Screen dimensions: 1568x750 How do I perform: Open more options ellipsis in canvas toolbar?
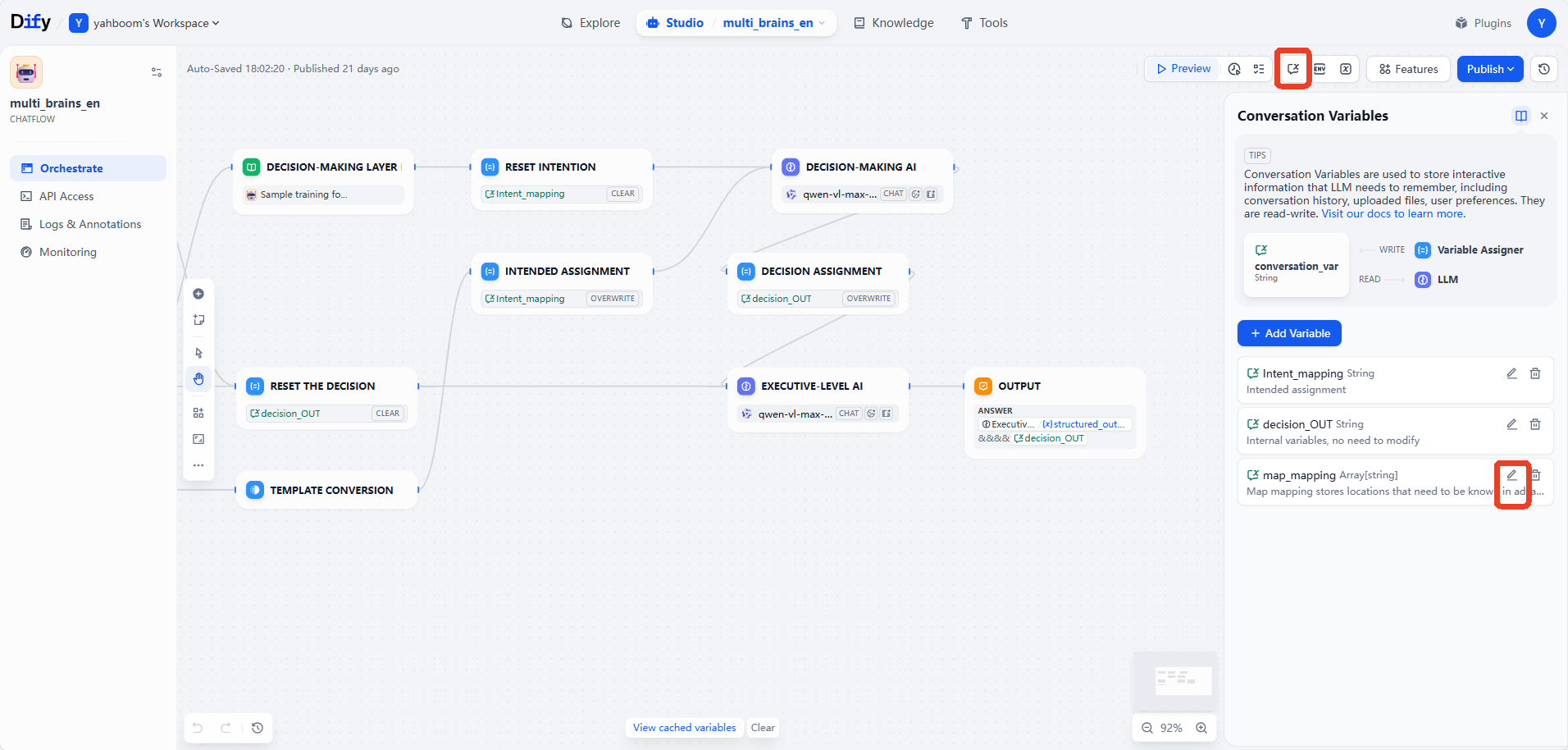tap(198, 465)
